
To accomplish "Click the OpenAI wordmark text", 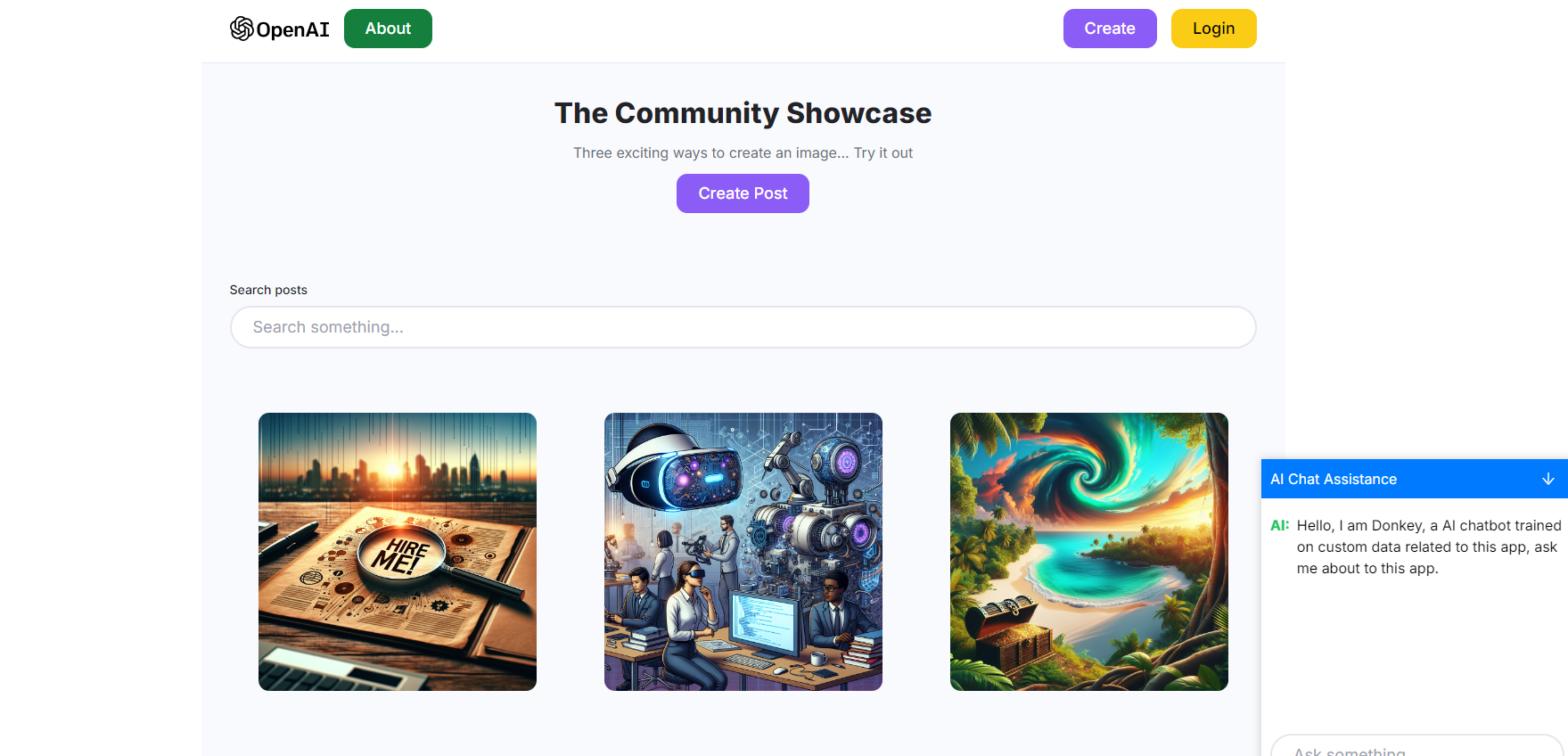I will tap(292, 29).
